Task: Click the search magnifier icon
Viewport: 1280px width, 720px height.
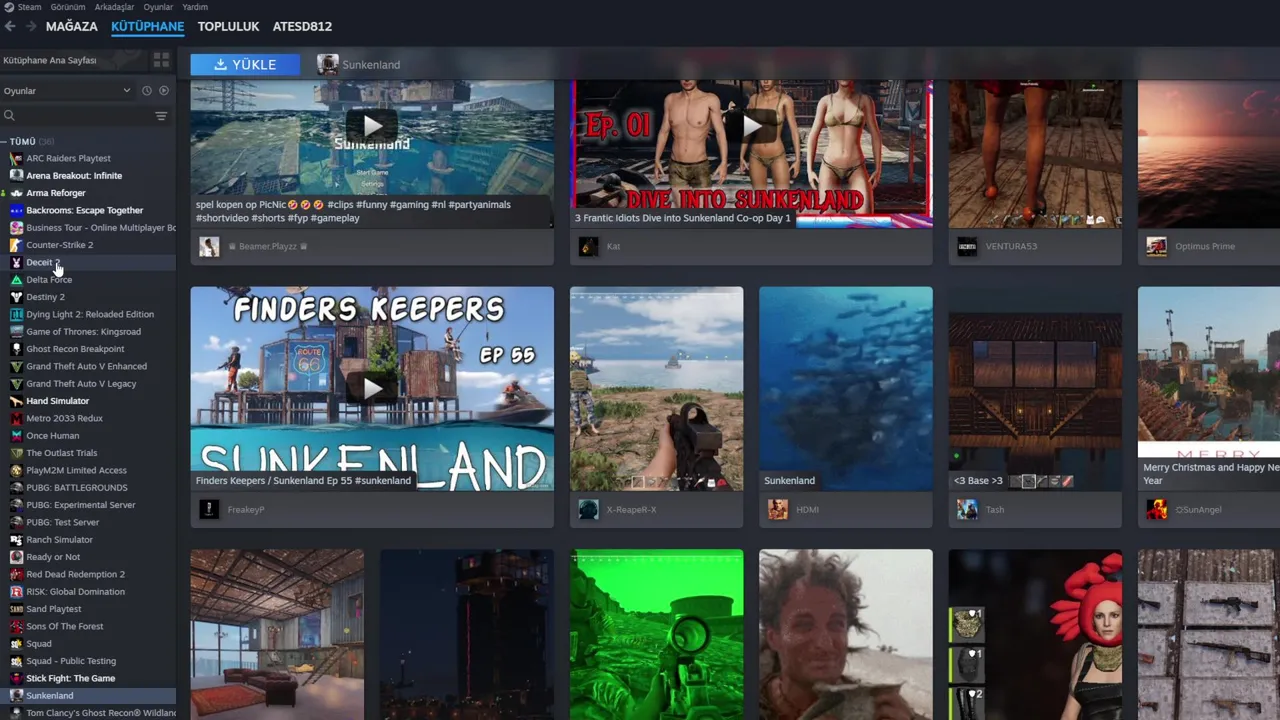Action: (9, 116)
